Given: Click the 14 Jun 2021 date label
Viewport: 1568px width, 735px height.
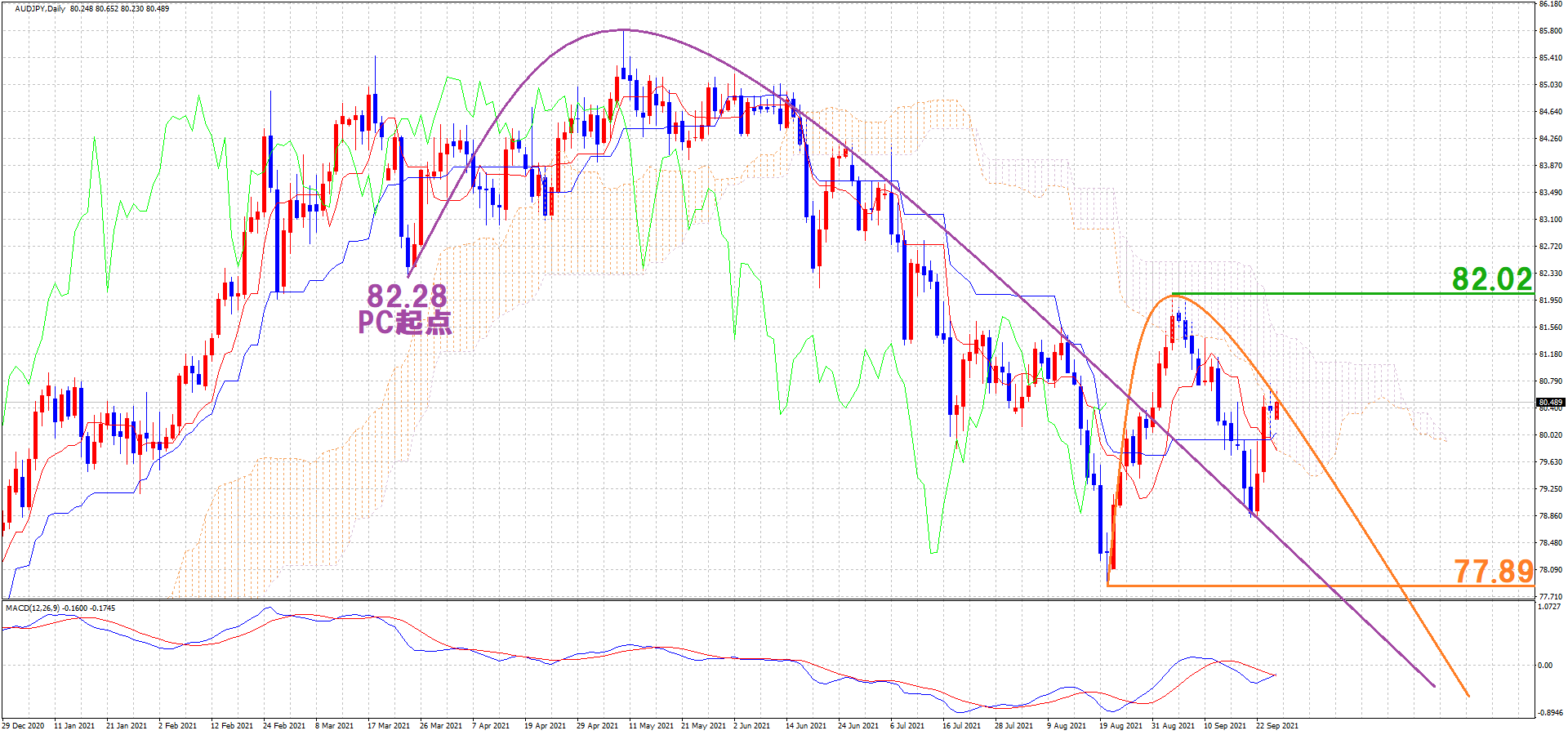Looking at the screenshot, I should point(806,725).
